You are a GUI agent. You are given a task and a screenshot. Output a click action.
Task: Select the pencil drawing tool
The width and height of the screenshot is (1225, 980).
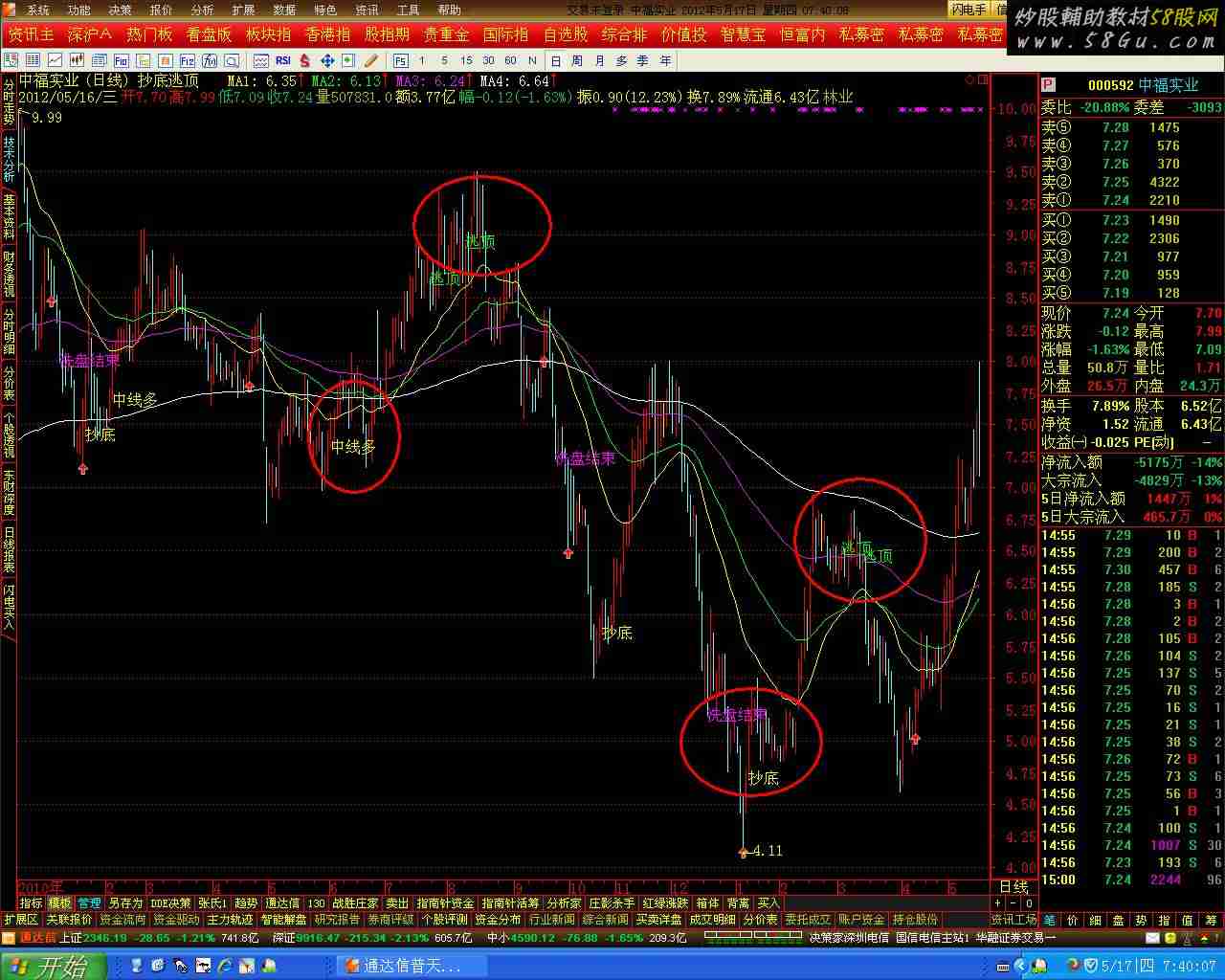tap(371, 60)
